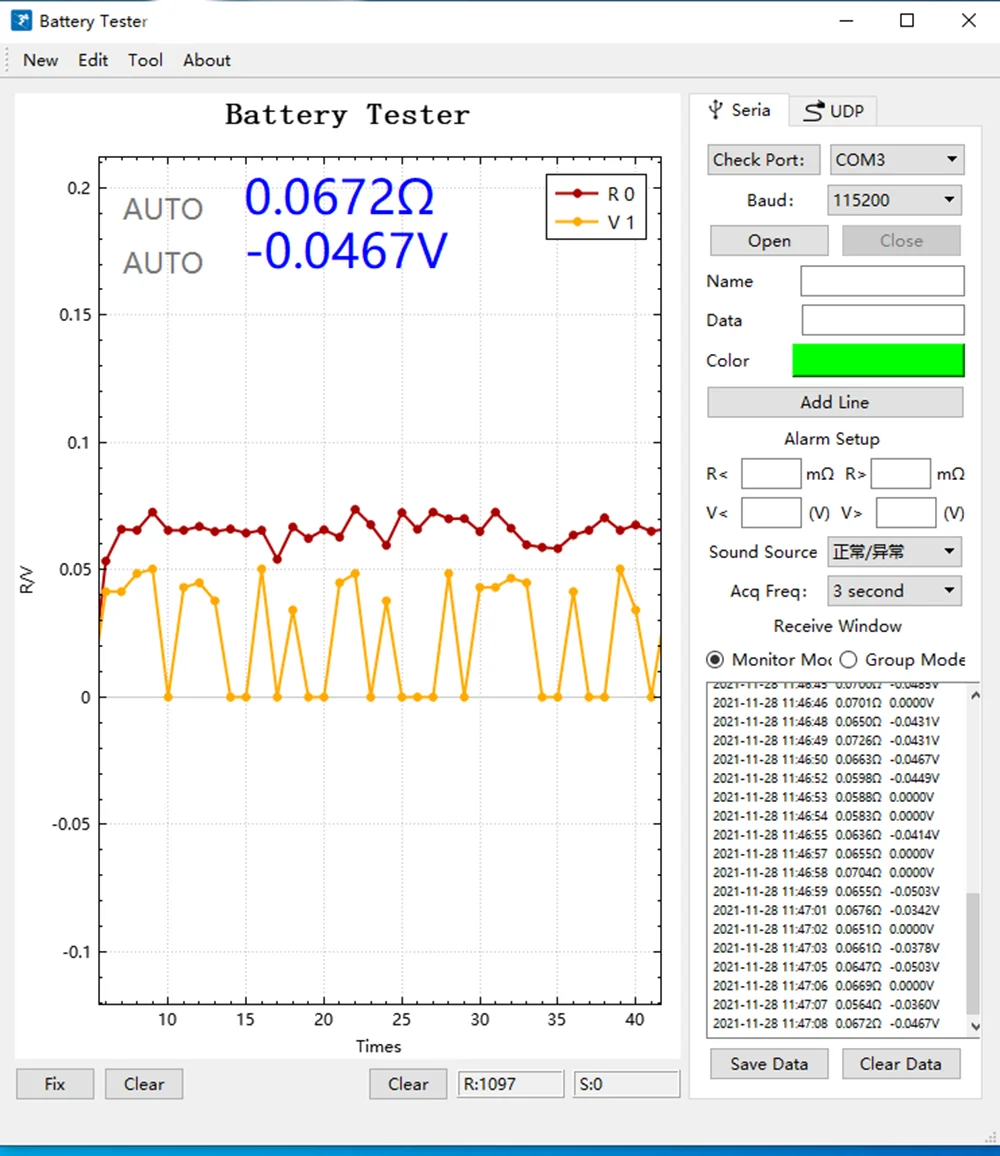Click the log row for 11:46:50

pyautogui.click(x=826, y=759)
